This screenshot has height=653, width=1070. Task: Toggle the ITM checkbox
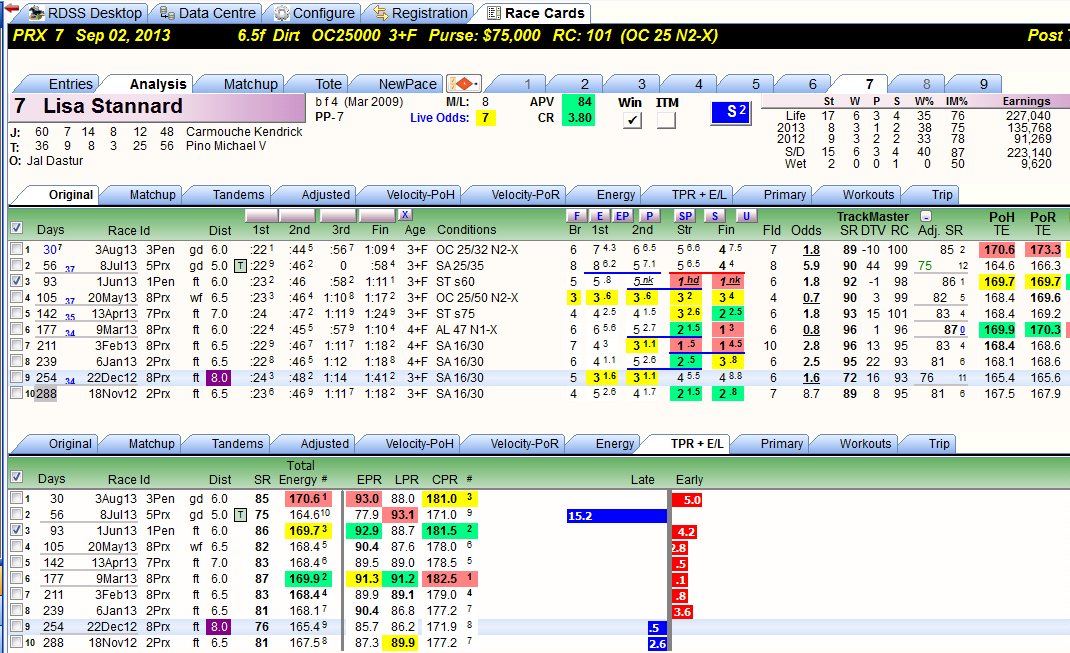click(666, 120)
